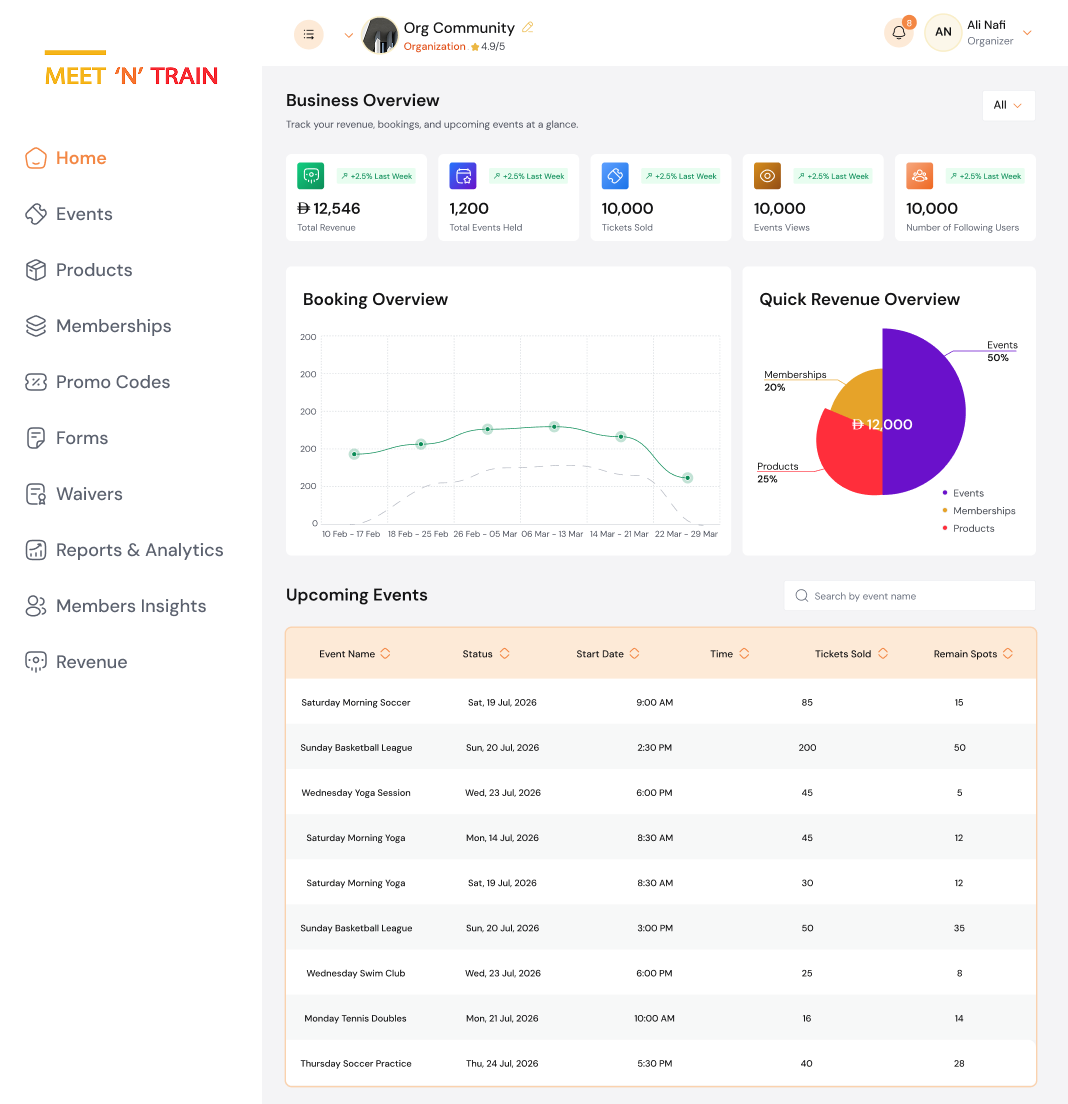The image size is (1068, 1104).
Task: Click the Events legend entry
Action: (963, 493)
